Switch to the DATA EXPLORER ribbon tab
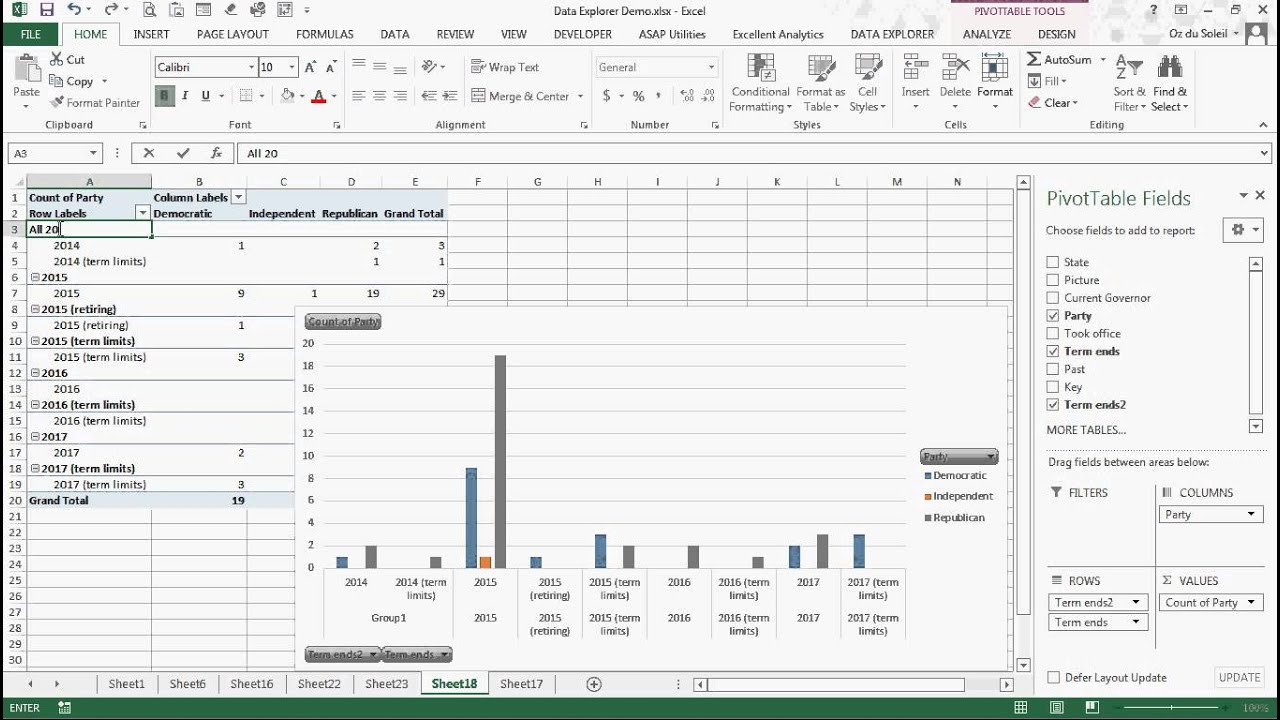The height and width of the screenshot is (720, 1280). [892, 34]
